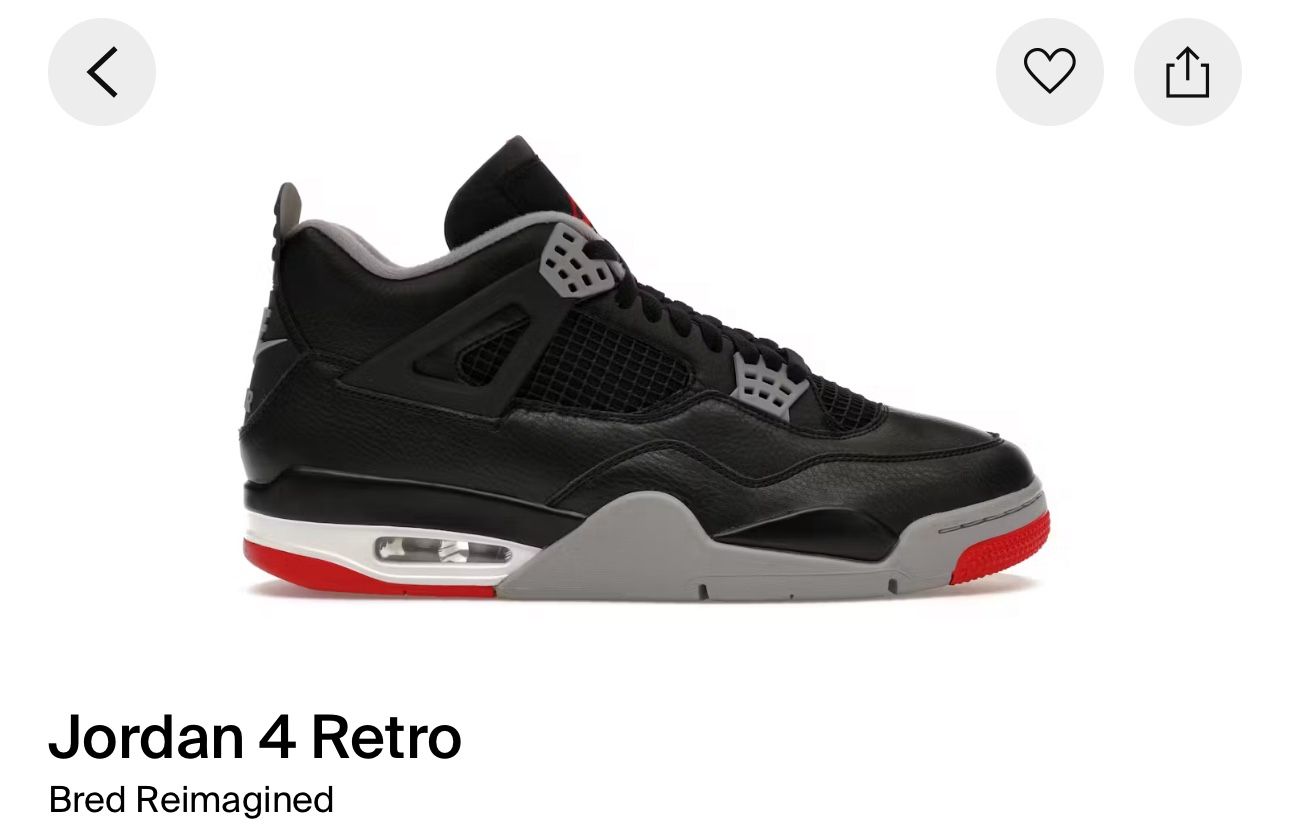Click the upward arrow export icon
The image size is (1290, 836).
pos(1187,72)
